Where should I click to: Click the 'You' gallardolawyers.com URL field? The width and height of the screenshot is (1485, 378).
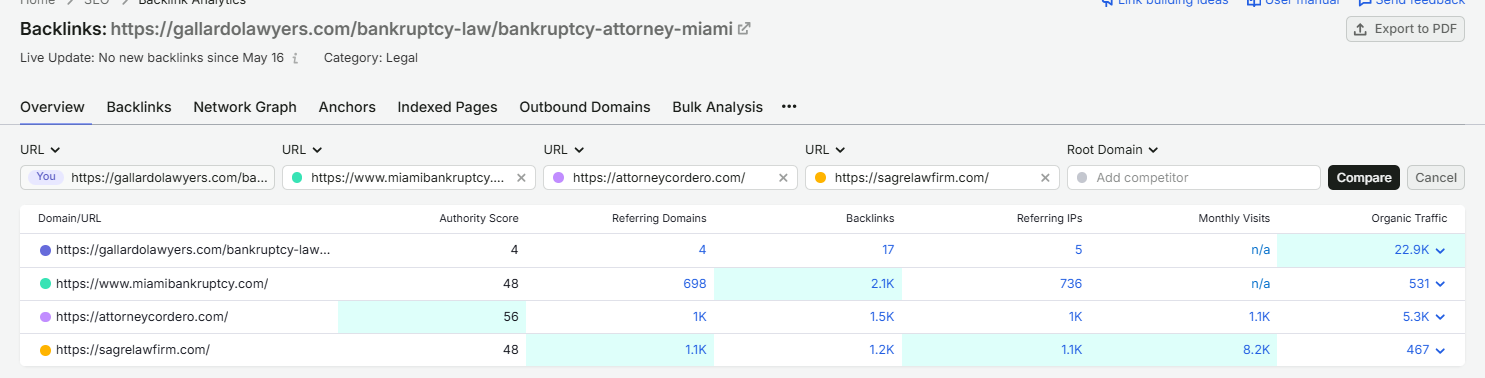point(147,178)
